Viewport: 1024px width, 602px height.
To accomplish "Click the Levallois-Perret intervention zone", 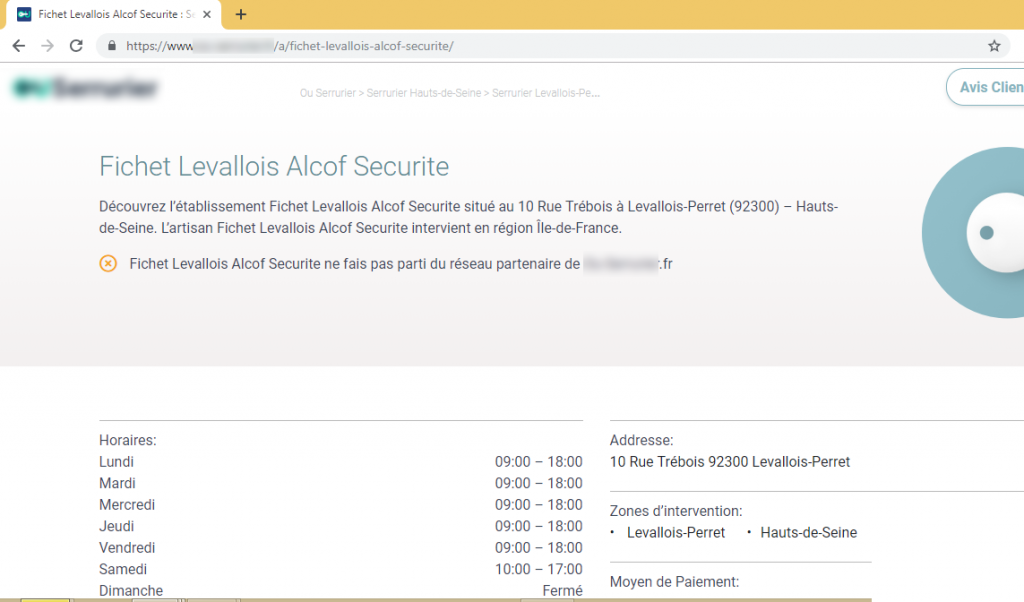I will tap(676, 533).
